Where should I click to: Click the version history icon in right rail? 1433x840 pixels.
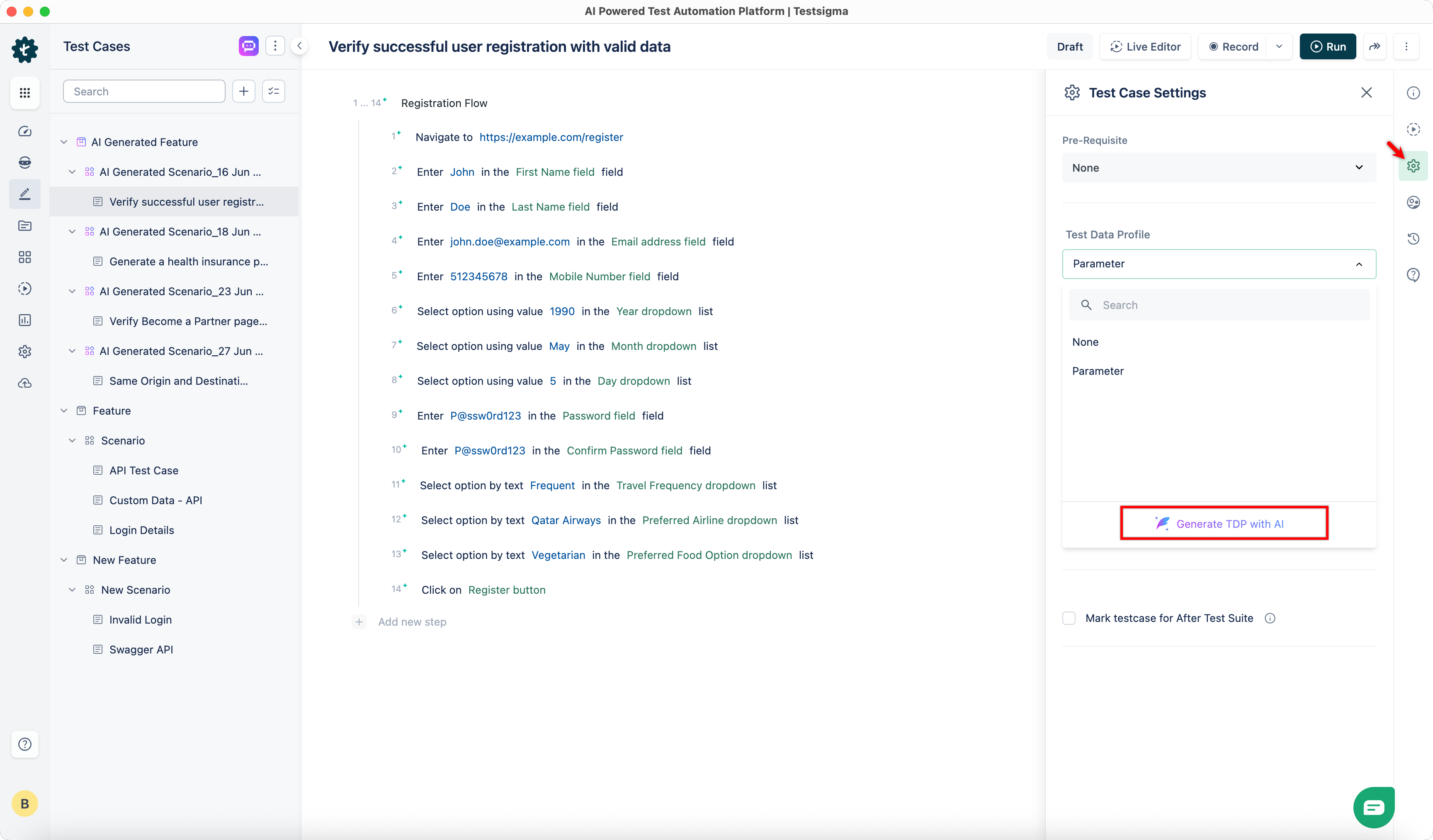tap(1413, 239)
